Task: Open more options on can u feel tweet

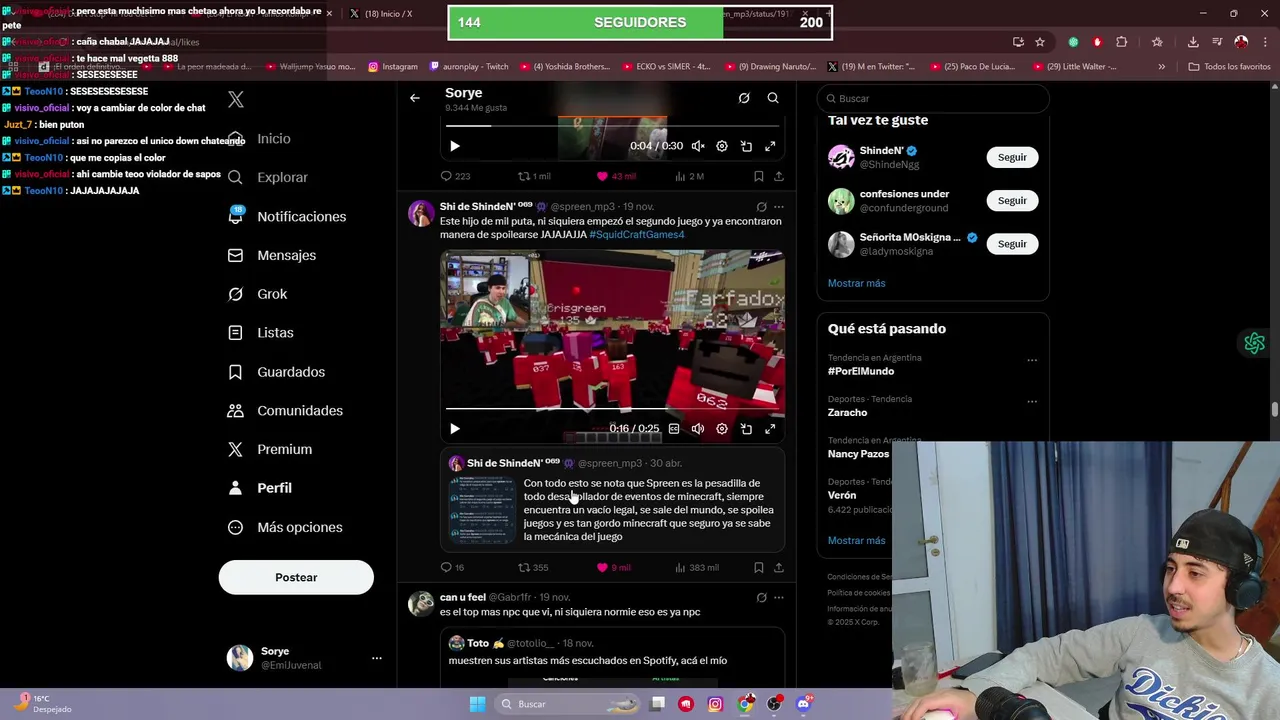Action: tap(779, 598)
